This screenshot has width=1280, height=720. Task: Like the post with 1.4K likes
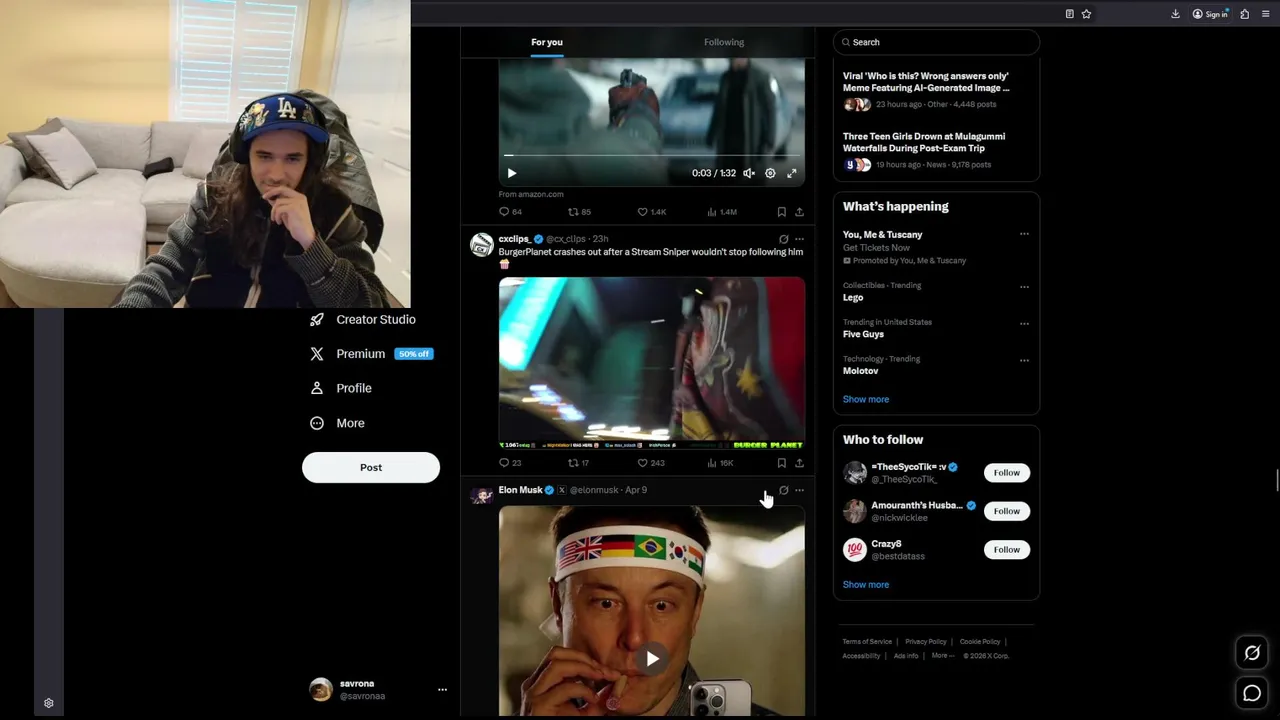[x=652, y=212]
